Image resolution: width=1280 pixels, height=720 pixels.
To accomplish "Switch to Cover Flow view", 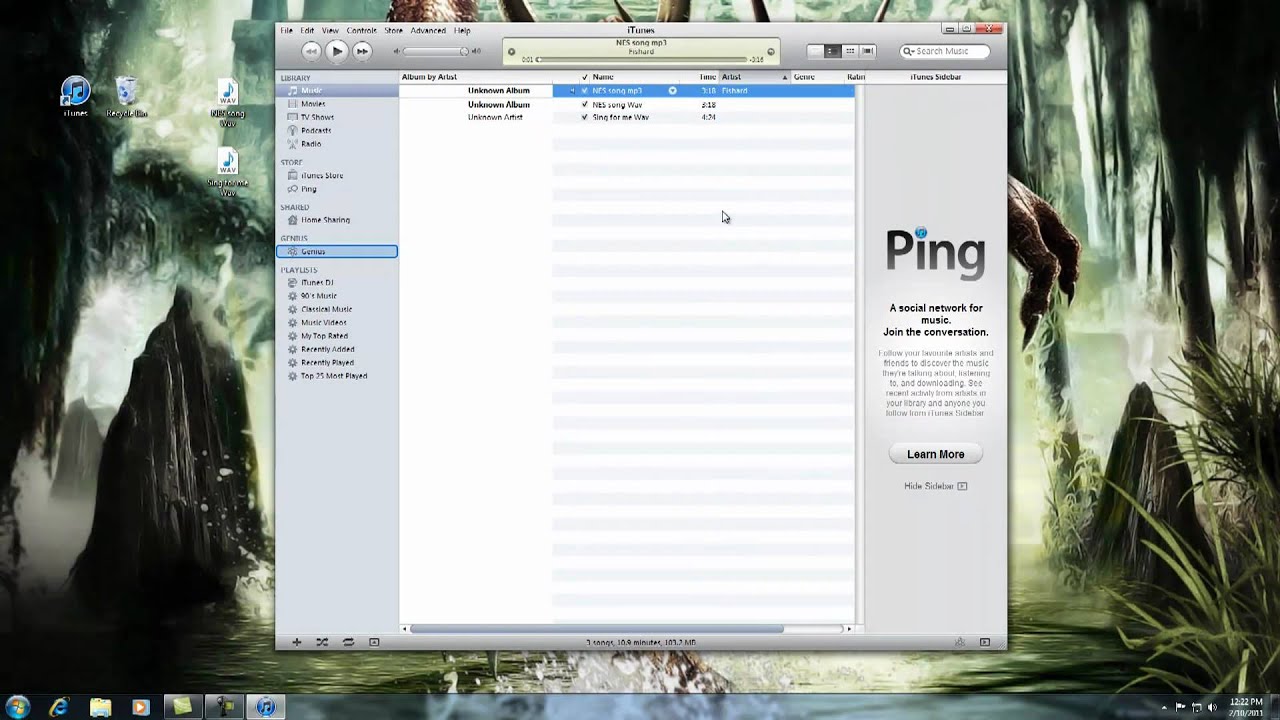I will tap(868, 51).
